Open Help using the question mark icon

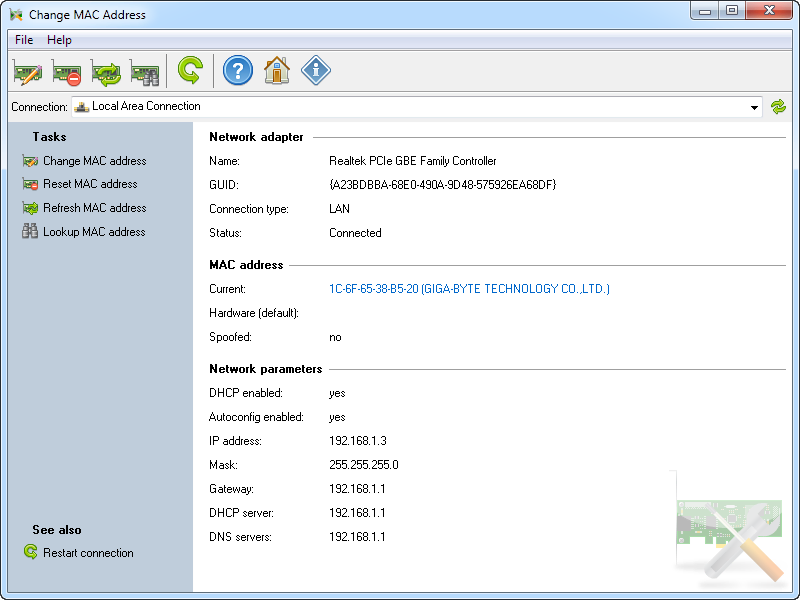tap(237, 71)
